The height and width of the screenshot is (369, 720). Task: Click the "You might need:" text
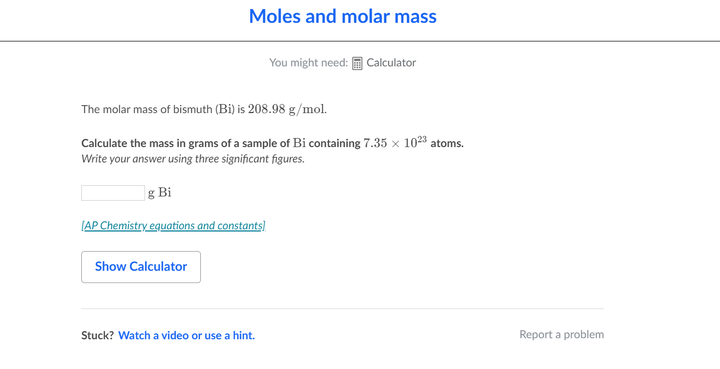pyautogui.click(x=309, y=63)
